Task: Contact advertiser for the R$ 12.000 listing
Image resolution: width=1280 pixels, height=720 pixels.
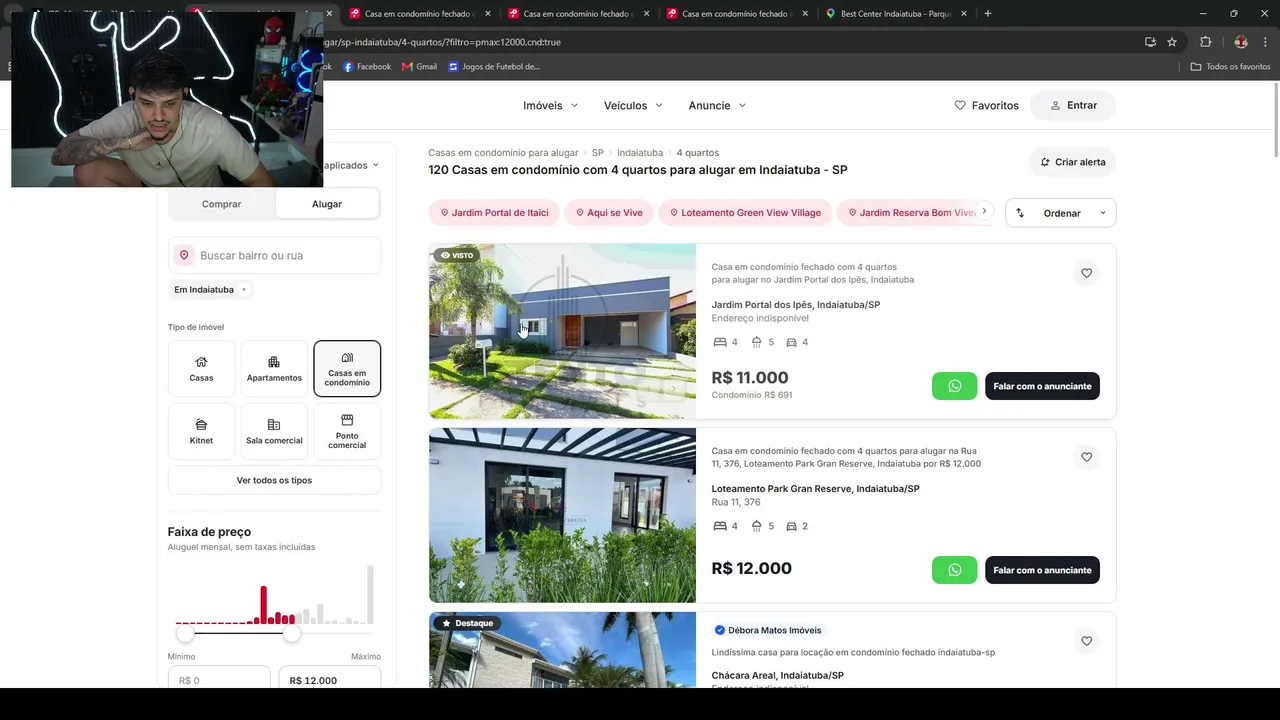Action: click(x=1042, y=570)
